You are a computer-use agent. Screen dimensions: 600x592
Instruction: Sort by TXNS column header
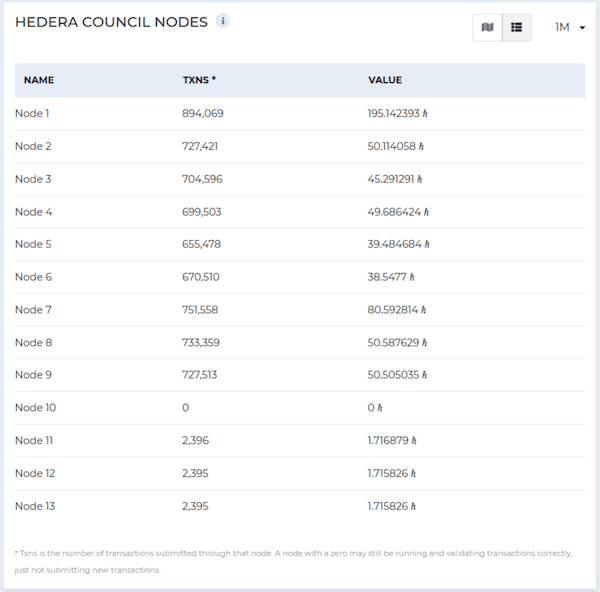tap(199, 80)
